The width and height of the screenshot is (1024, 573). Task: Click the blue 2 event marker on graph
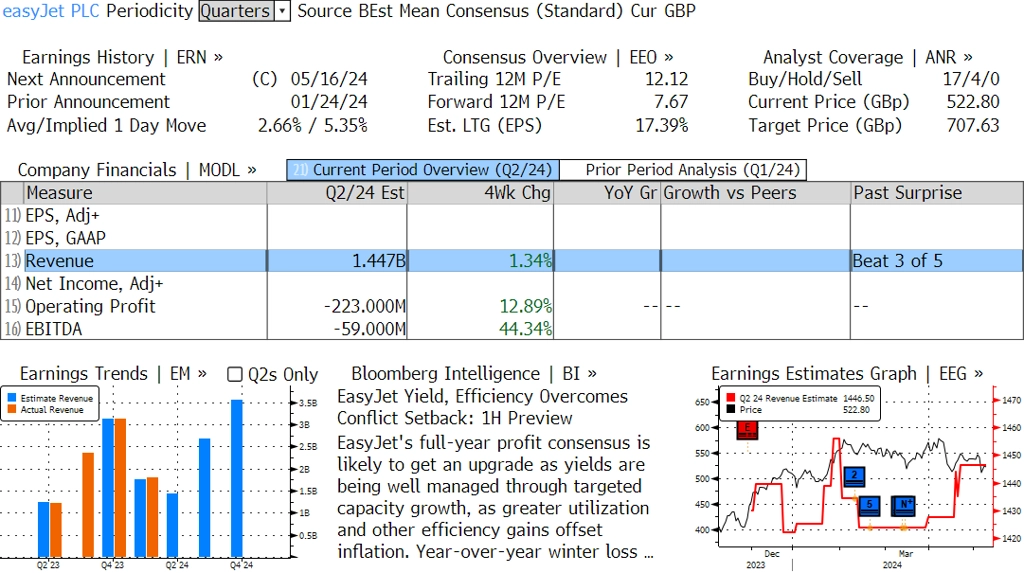[854, 477]
